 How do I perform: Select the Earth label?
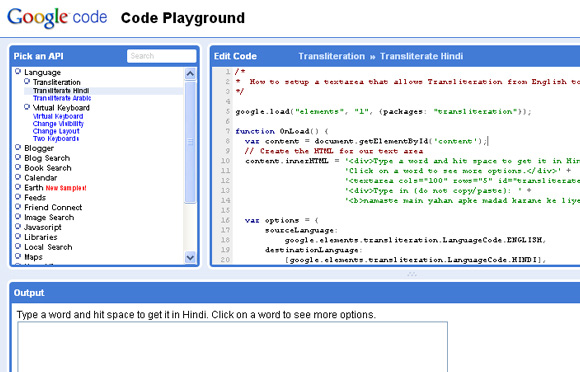(x=34, y=188)
